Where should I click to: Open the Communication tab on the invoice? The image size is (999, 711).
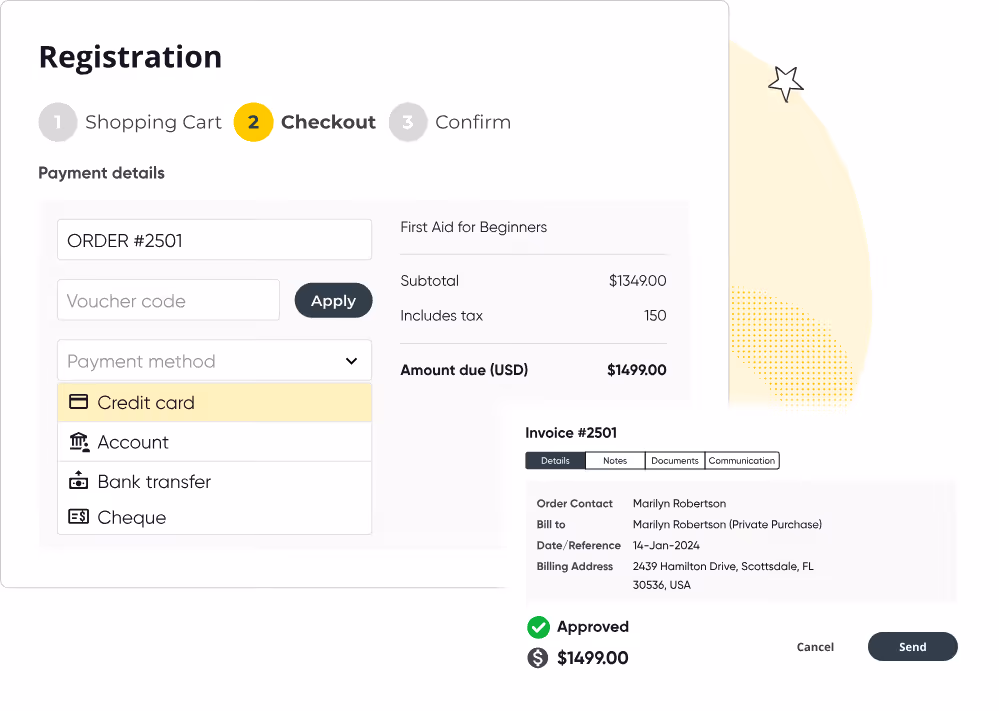(x=741, y=460)
